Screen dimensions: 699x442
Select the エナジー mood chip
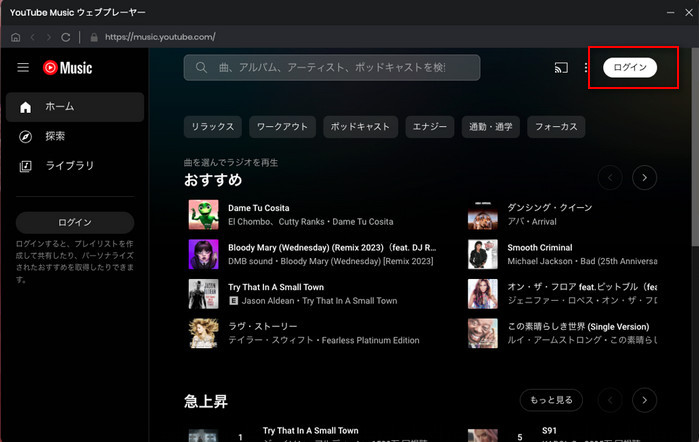coord(430,127)
